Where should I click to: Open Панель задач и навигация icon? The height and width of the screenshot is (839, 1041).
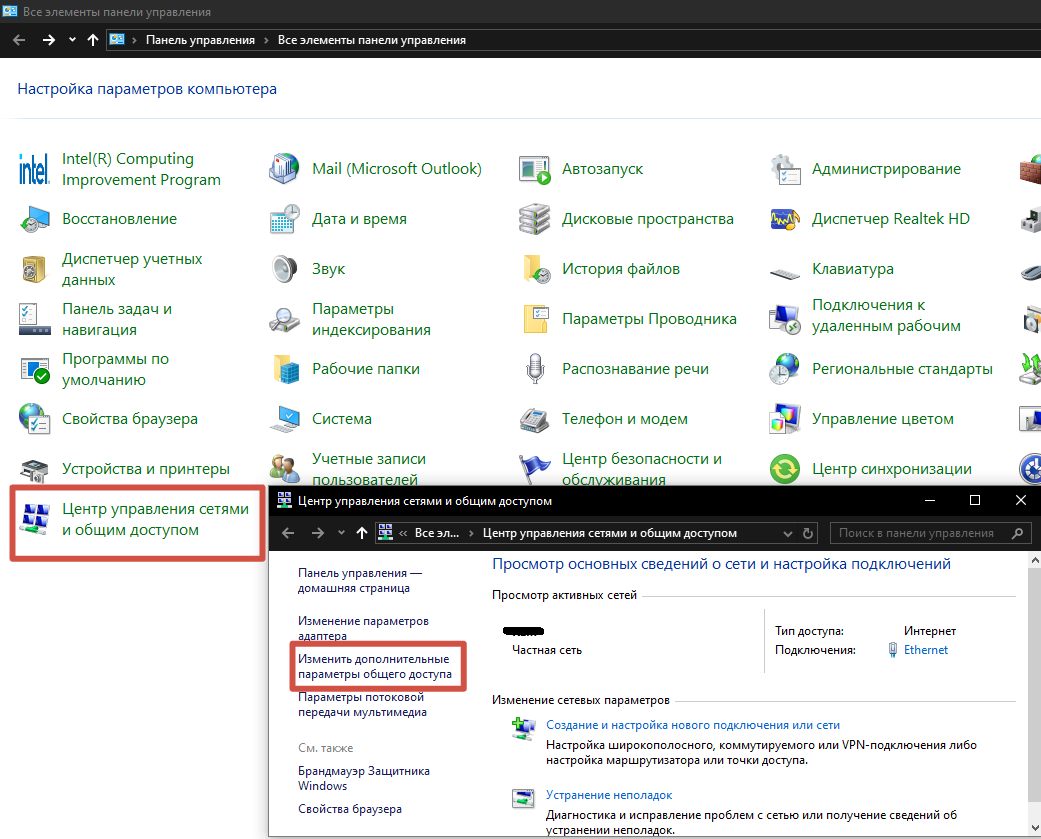(x=34, y=319)
